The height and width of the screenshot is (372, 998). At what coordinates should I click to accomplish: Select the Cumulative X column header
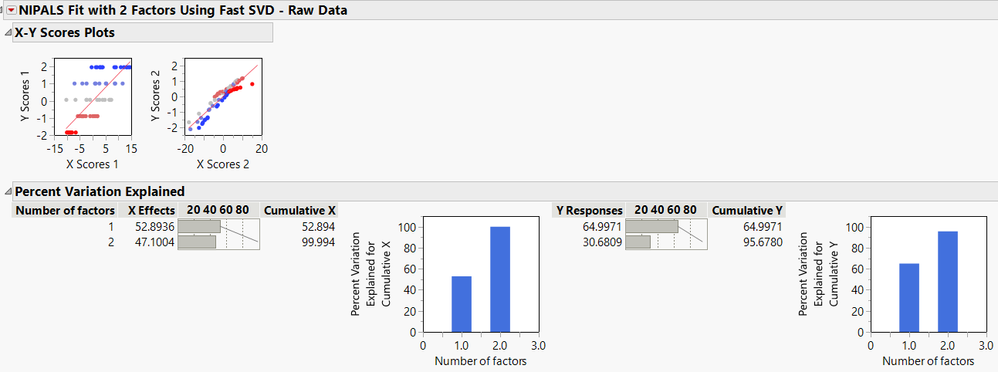click(x=300, y=210)
